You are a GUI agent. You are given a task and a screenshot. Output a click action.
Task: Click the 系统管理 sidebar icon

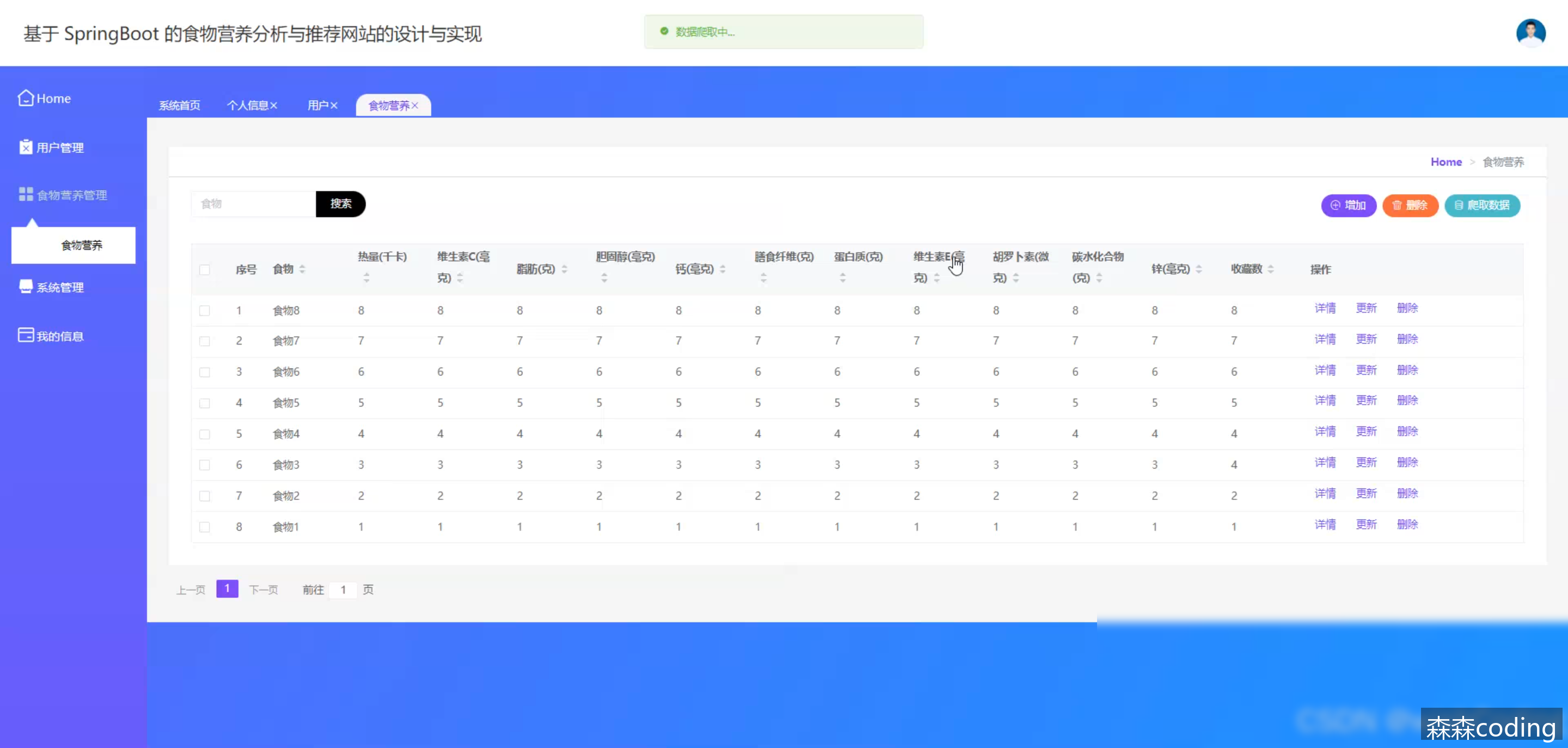pyautogui.click(x=26, y=287)
